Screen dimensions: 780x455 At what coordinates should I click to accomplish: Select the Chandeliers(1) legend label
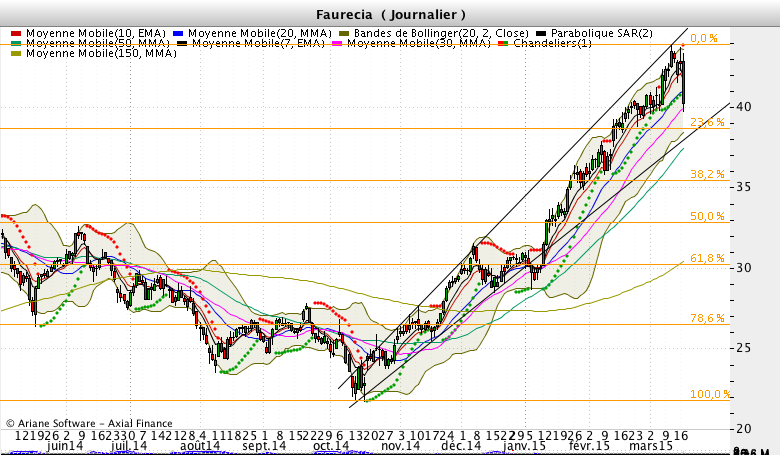coord(553,44)
